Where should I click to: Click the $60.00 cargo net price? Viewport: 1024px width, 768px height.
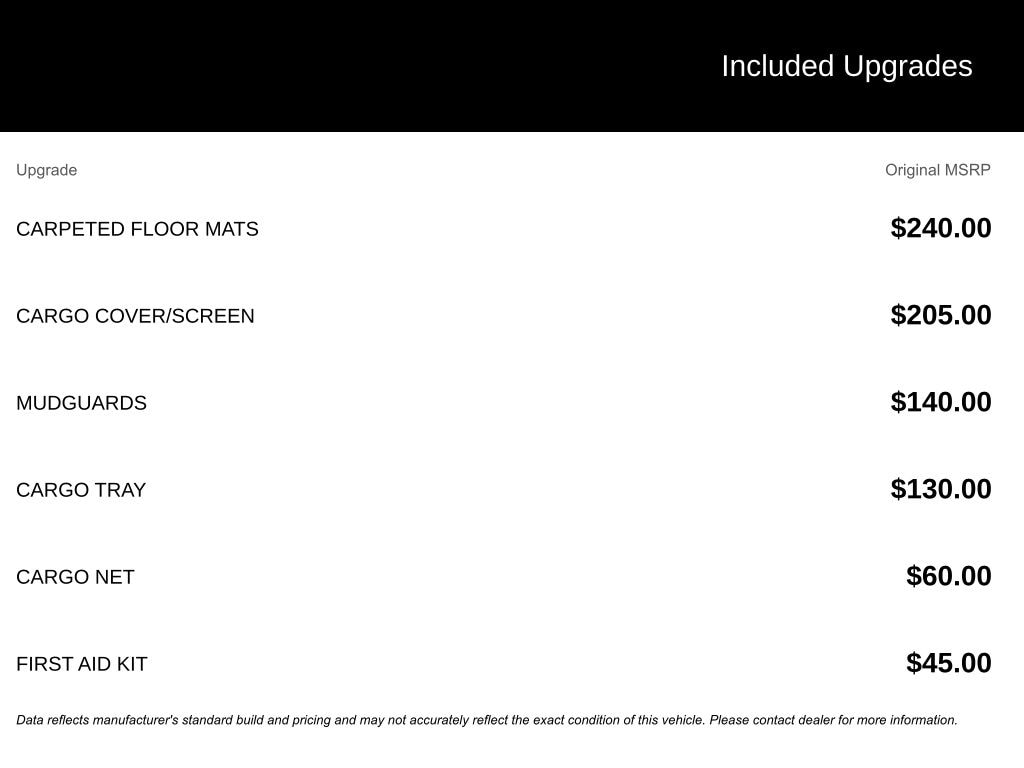tap(948, 576)
